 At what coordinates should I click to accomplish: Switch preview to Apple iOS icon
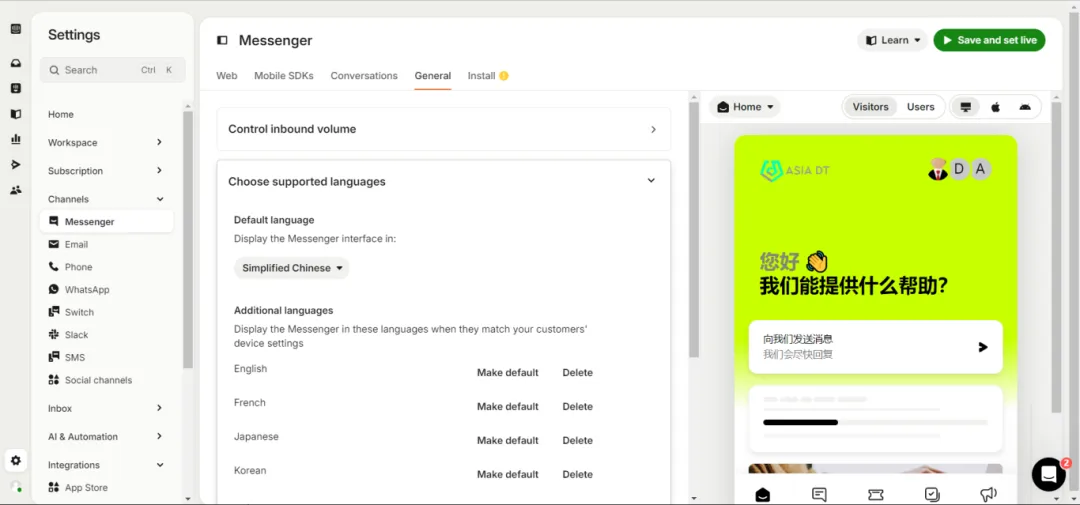click(x=995, y=107)
